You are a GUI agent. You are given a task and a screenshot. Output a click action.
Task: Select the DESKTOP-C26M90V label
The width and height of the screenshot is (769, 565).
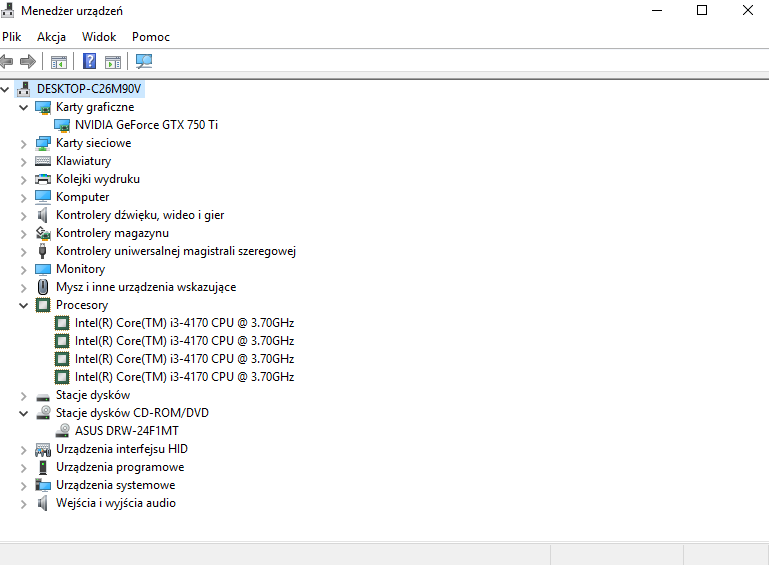click(89, 89)
